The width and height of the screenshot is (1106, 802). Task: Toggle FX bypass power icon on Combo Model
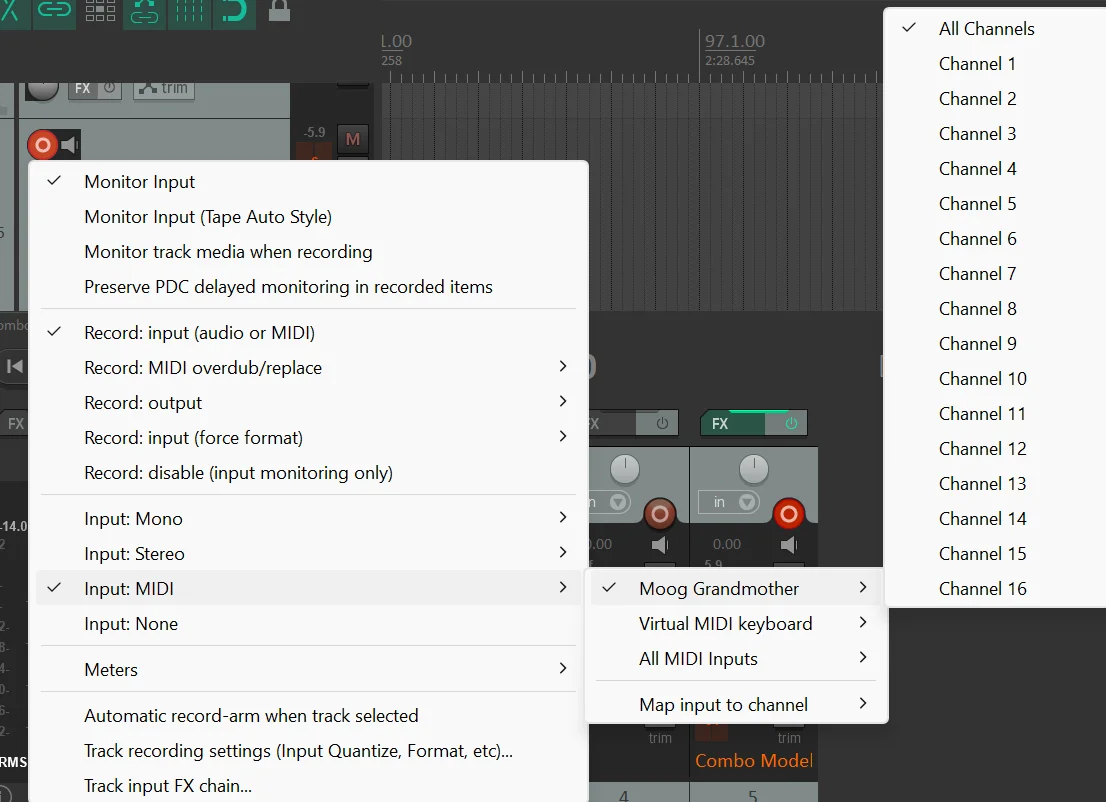click(x=791, y=423)
